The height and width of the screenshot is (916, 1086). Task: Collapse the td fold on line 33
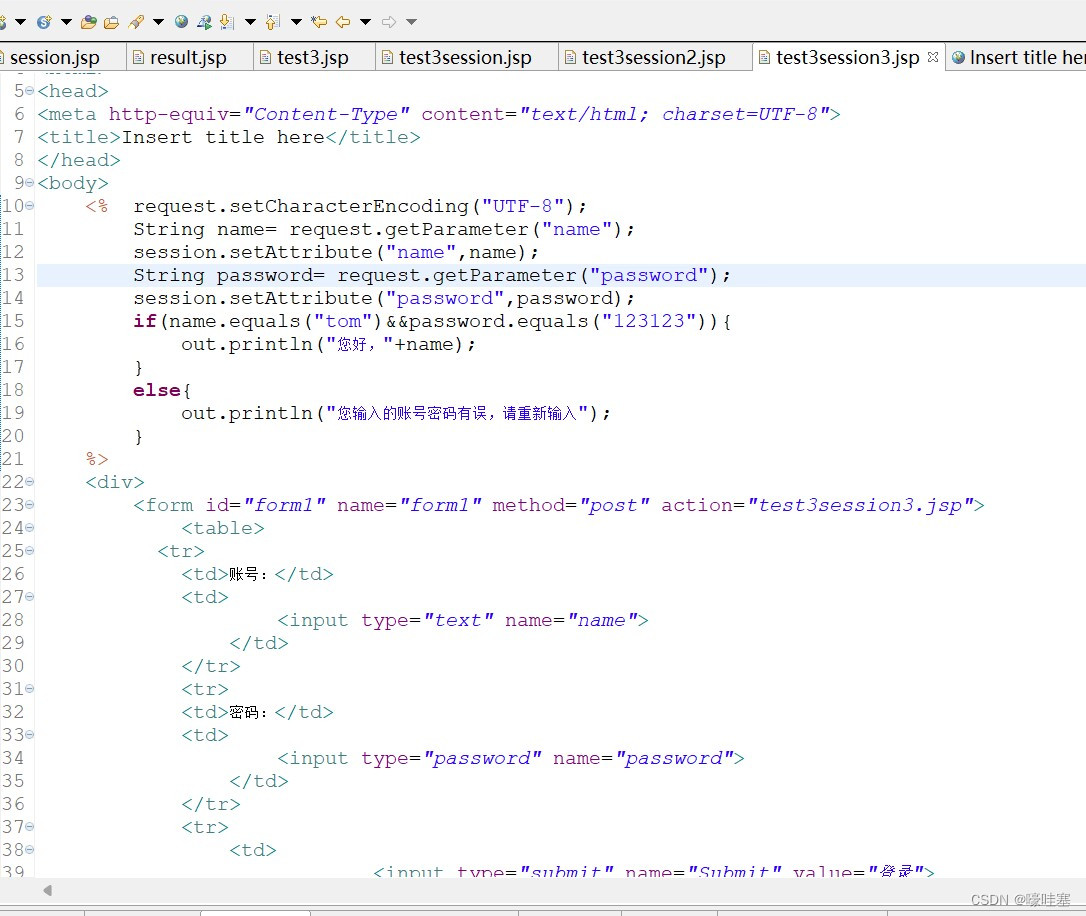[x=29, y=735]
